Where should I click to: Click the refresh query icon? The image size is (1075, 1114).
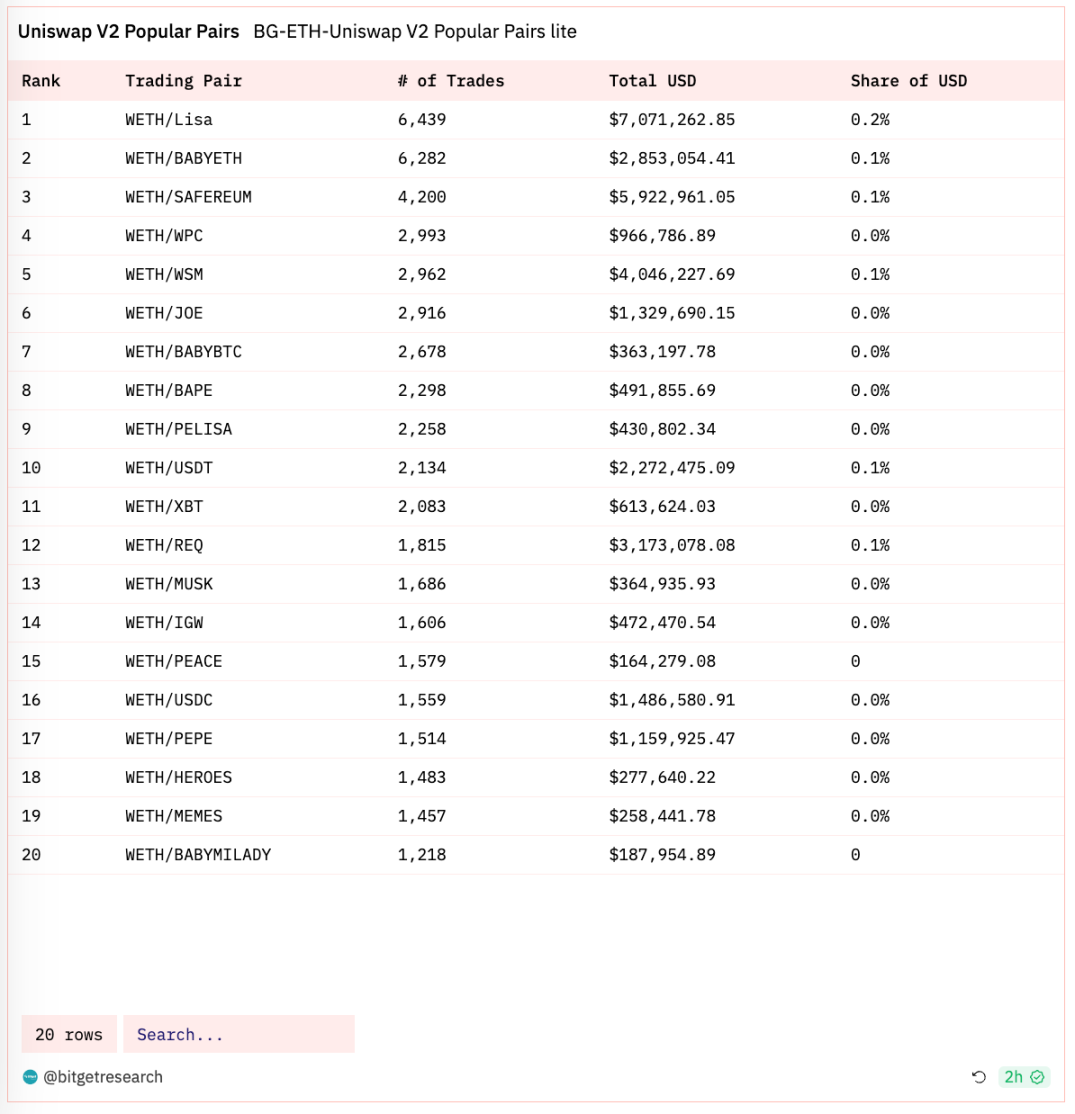click(x=979, y=1077)
